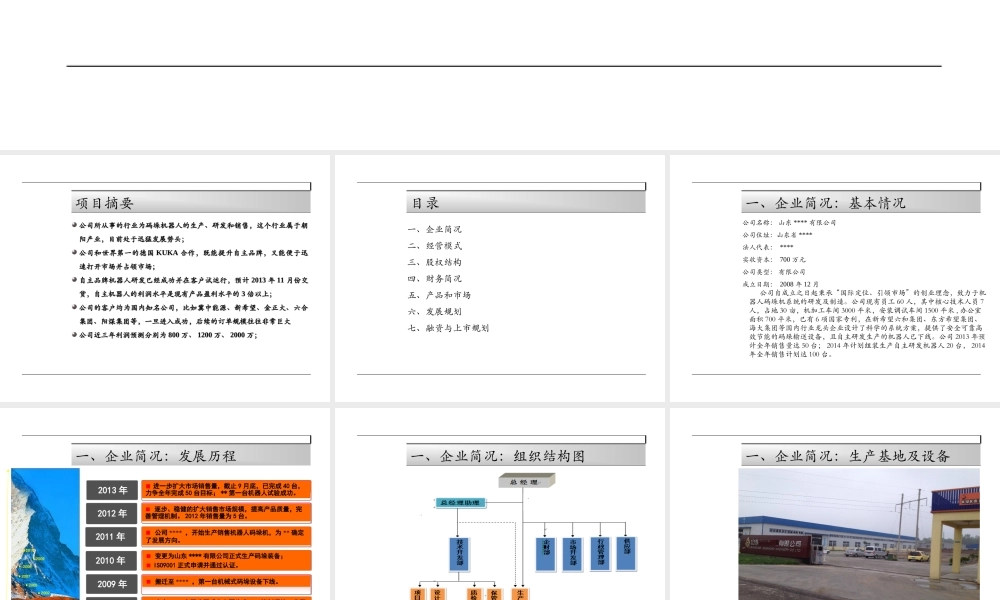This screenshot has height=600, width=1000.
Task: Click contents entry '二、经营模式'
Action: point(434,245)
